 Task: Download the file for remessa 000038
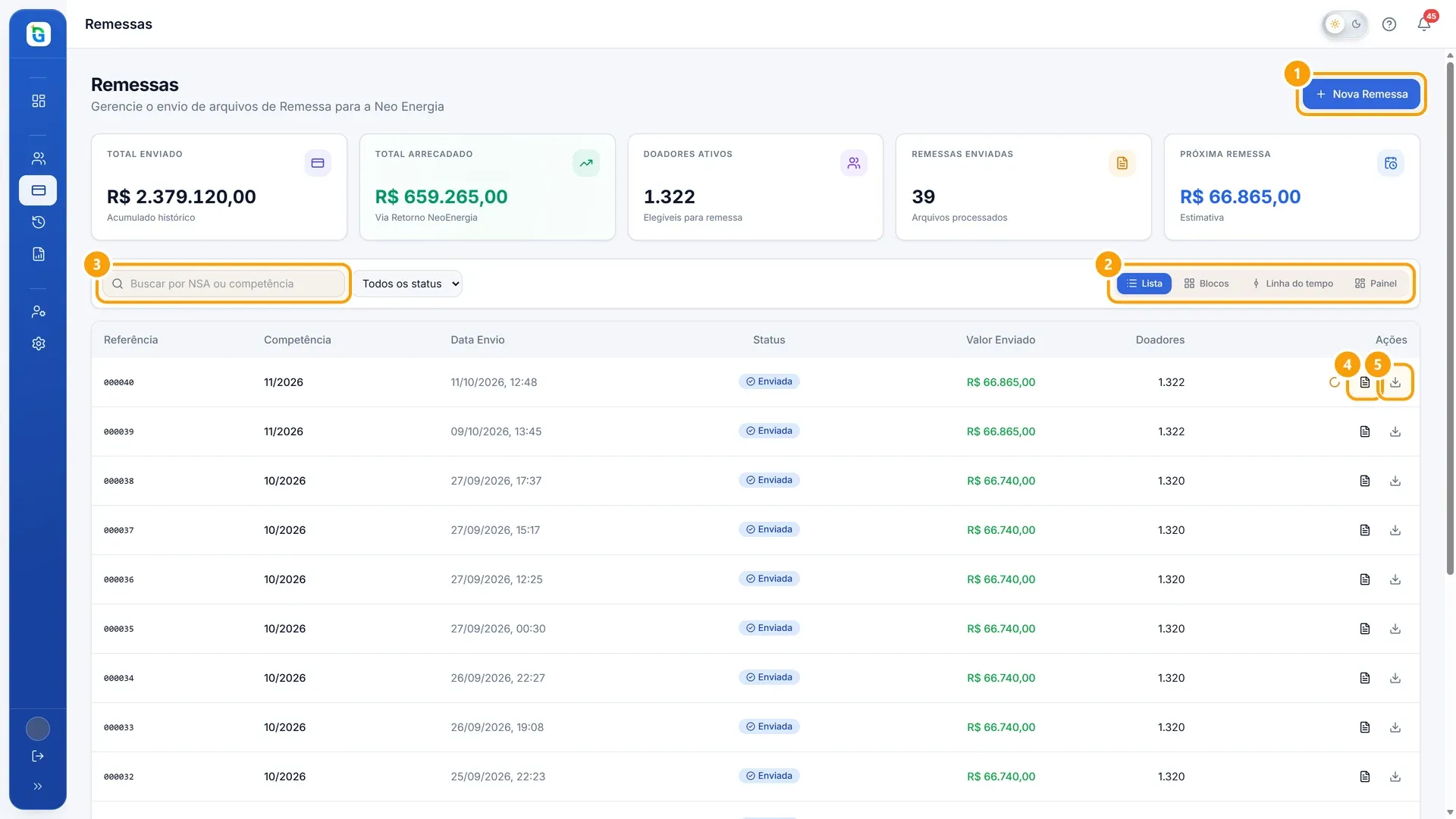pyautogui.click(x=1395, y=481)
